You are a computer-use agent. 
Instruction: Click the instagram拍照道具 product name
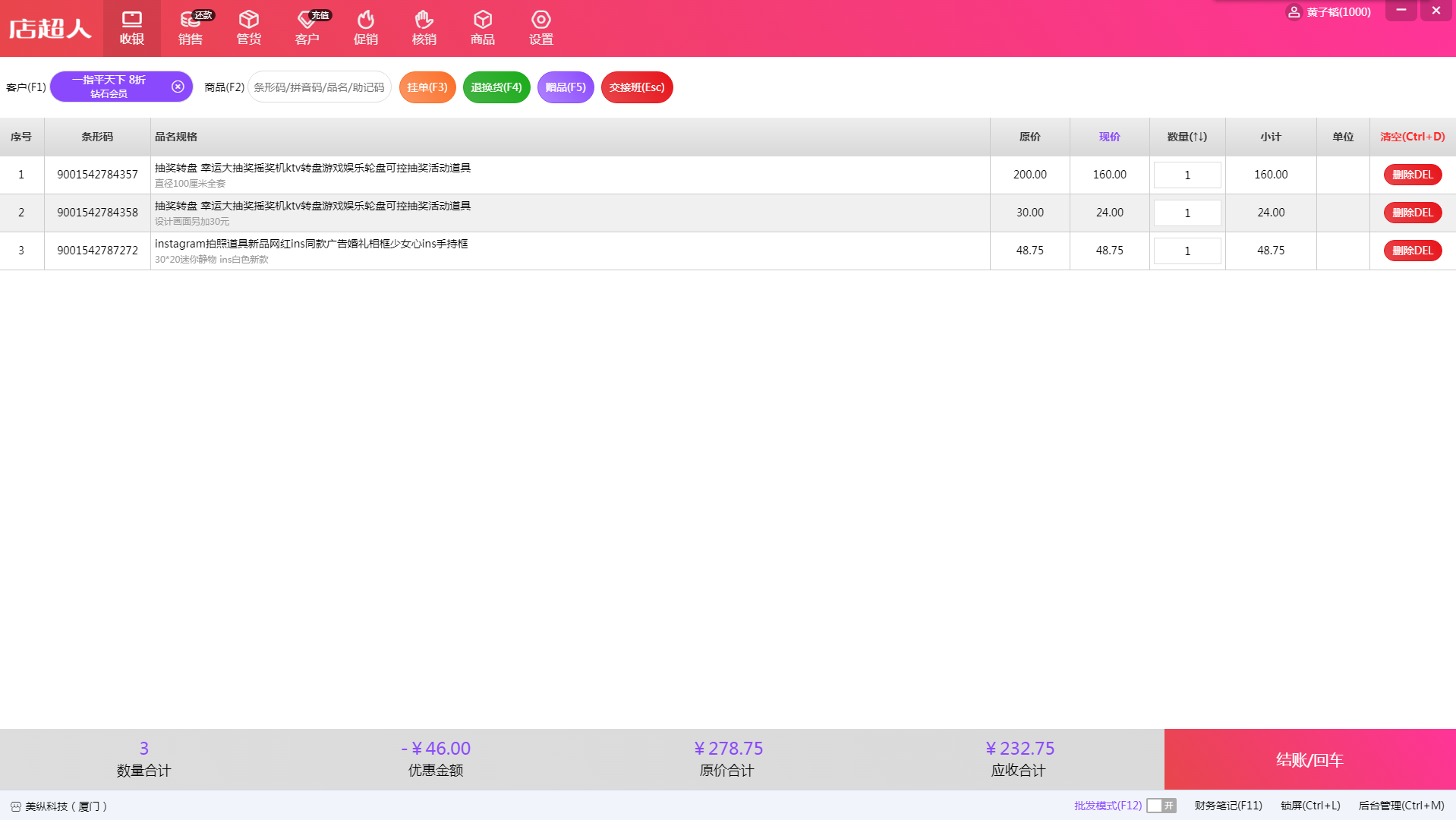click(x=311, y=244)
